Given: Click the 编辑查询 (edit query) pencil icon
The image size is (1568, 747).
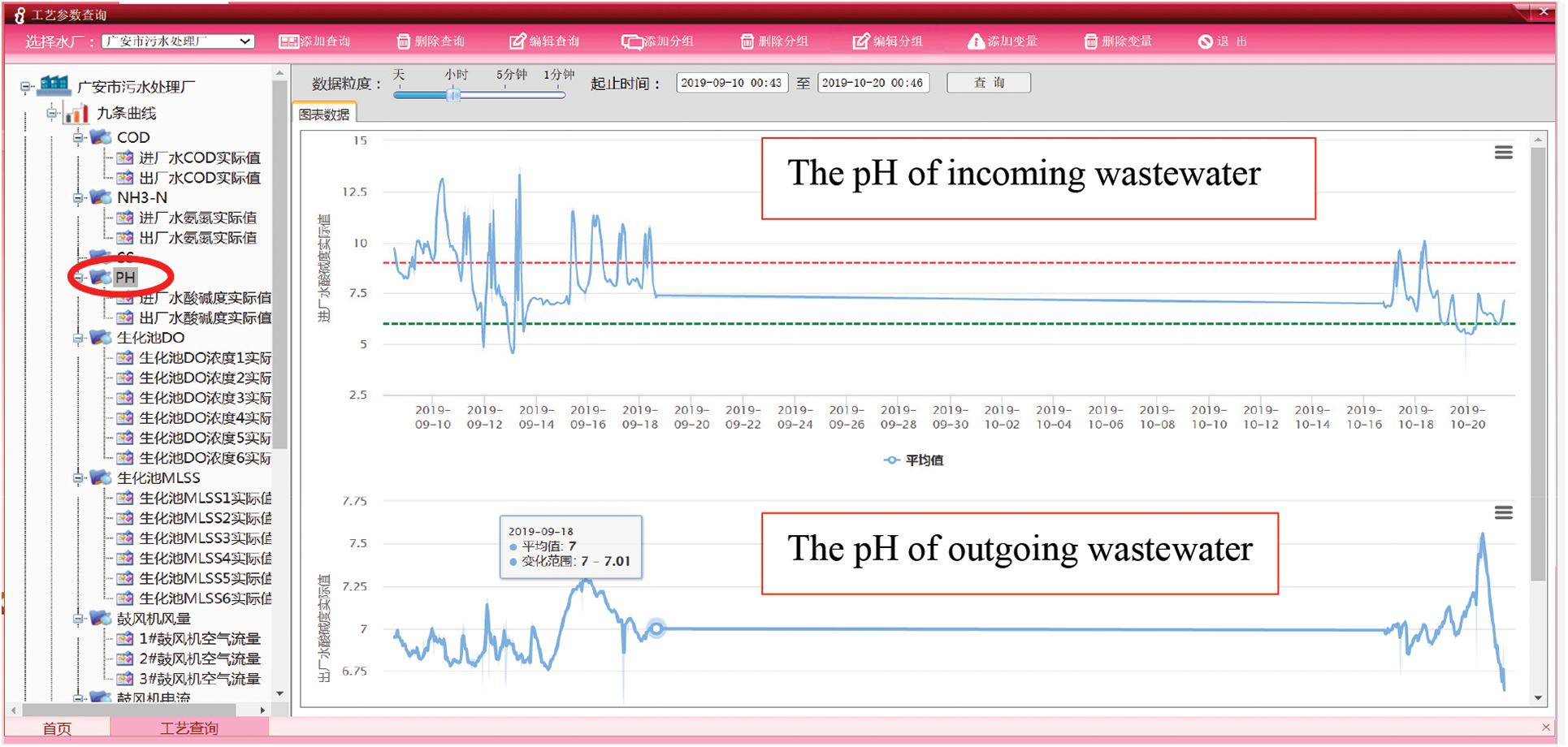Looking at the screenshot, I should click(x=518, y=41).
